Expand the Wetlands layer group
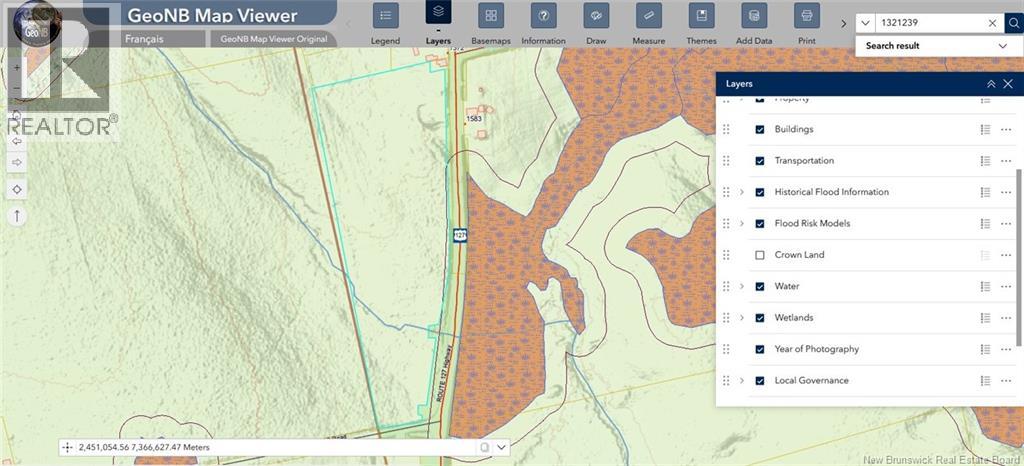This screenshot has width=1024, height=466. click(741, 318)
